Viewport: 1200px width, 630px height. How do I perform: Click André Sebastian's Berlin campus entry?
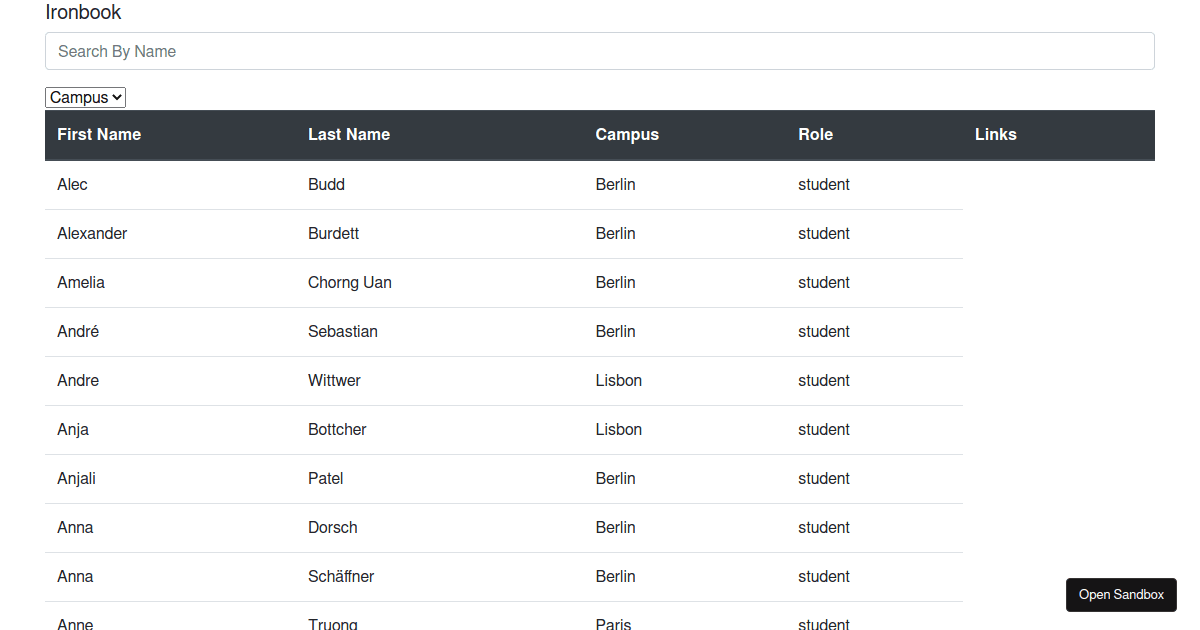click(x=615, y=331)
